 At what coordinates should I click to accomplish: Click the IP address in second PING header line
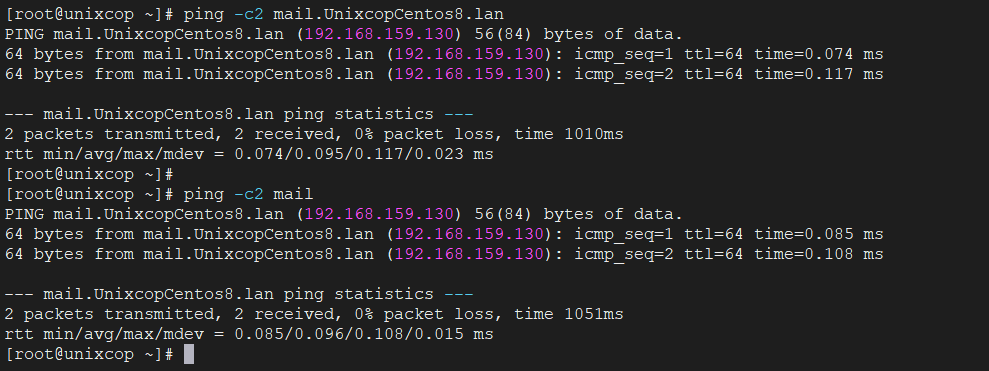[x=379, y=214]
